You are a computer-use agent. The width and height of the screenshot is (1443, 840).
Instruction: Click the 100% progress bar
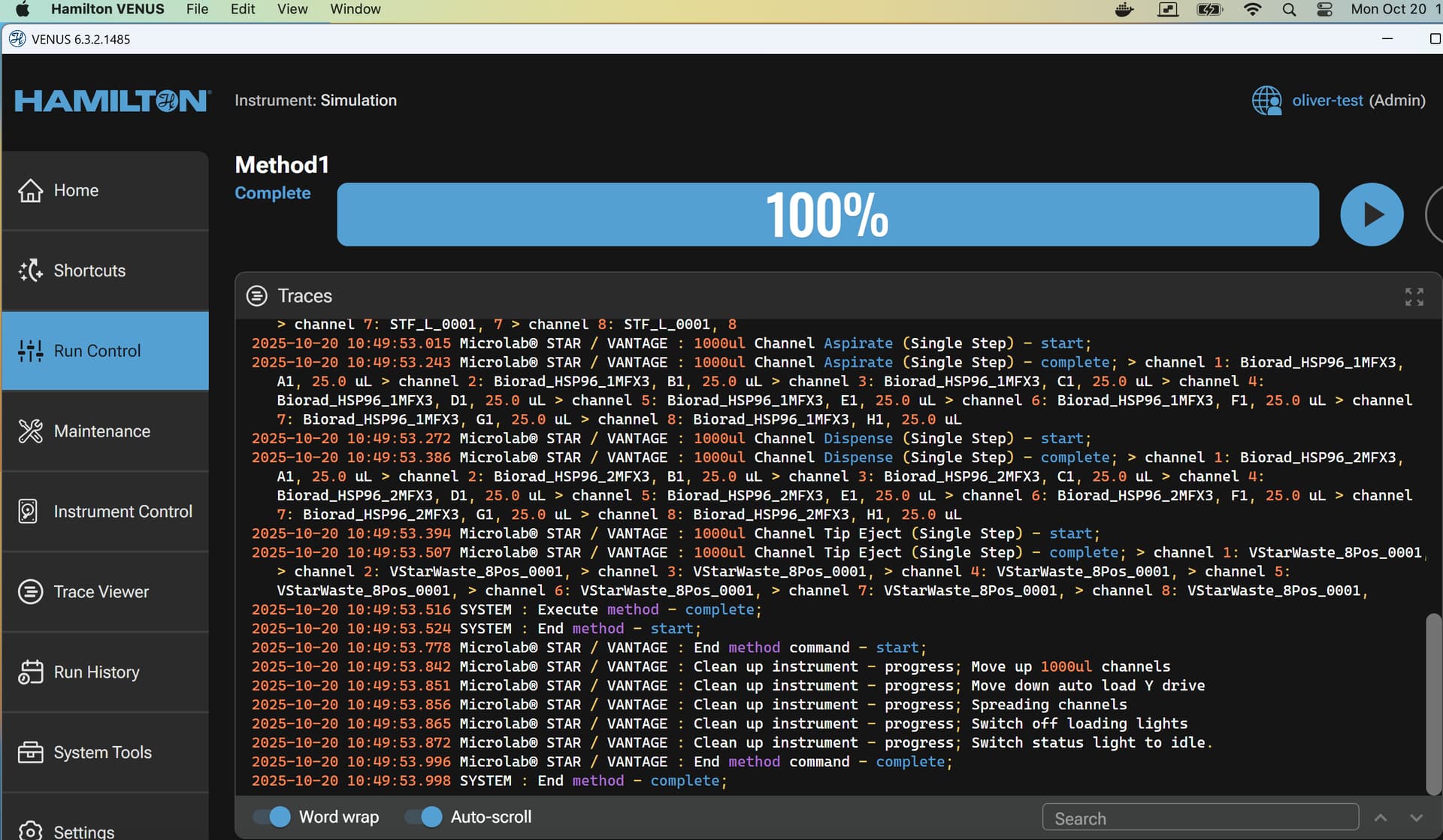click(x=827, y=215)
